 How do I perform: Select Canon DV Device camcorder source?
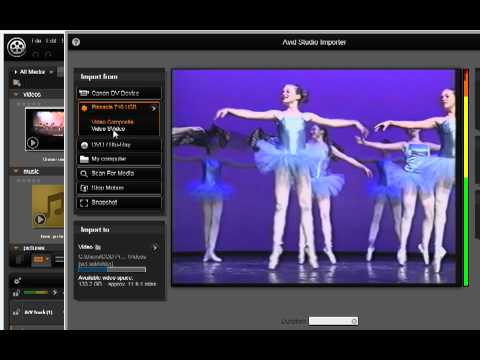point(119,93)
